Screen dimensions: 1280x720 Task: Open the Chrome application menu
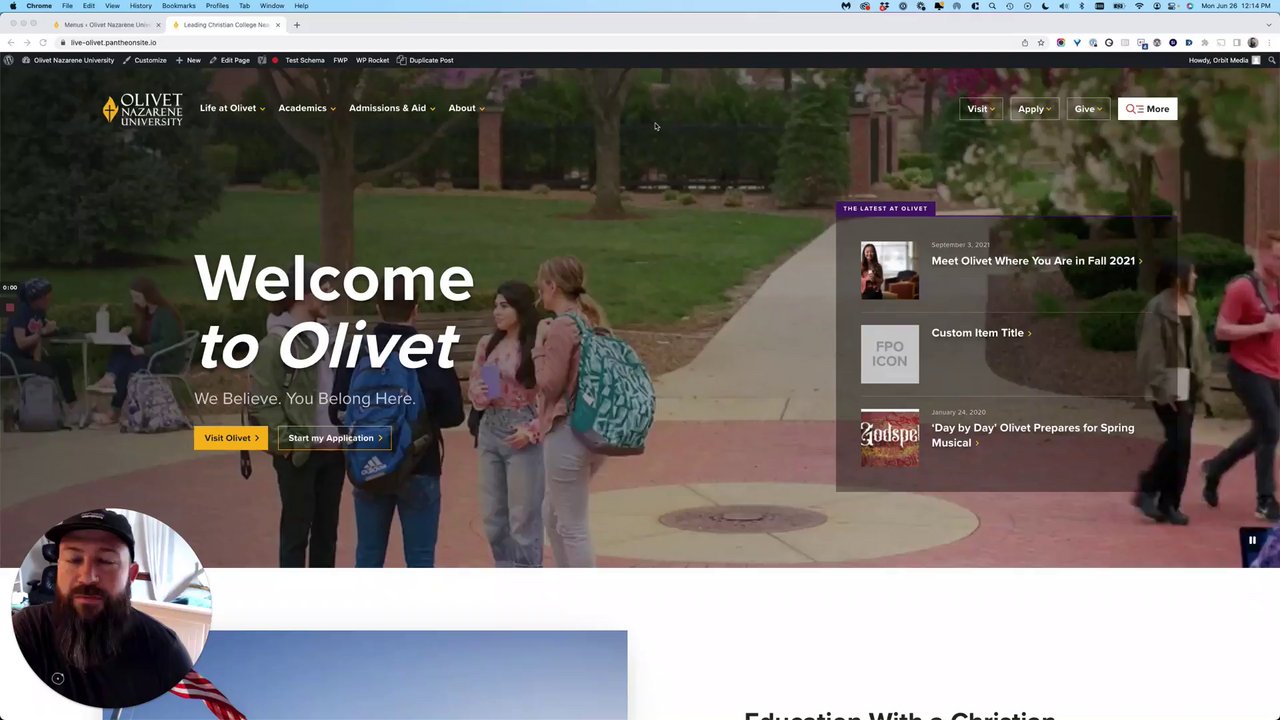coord(39,6)
